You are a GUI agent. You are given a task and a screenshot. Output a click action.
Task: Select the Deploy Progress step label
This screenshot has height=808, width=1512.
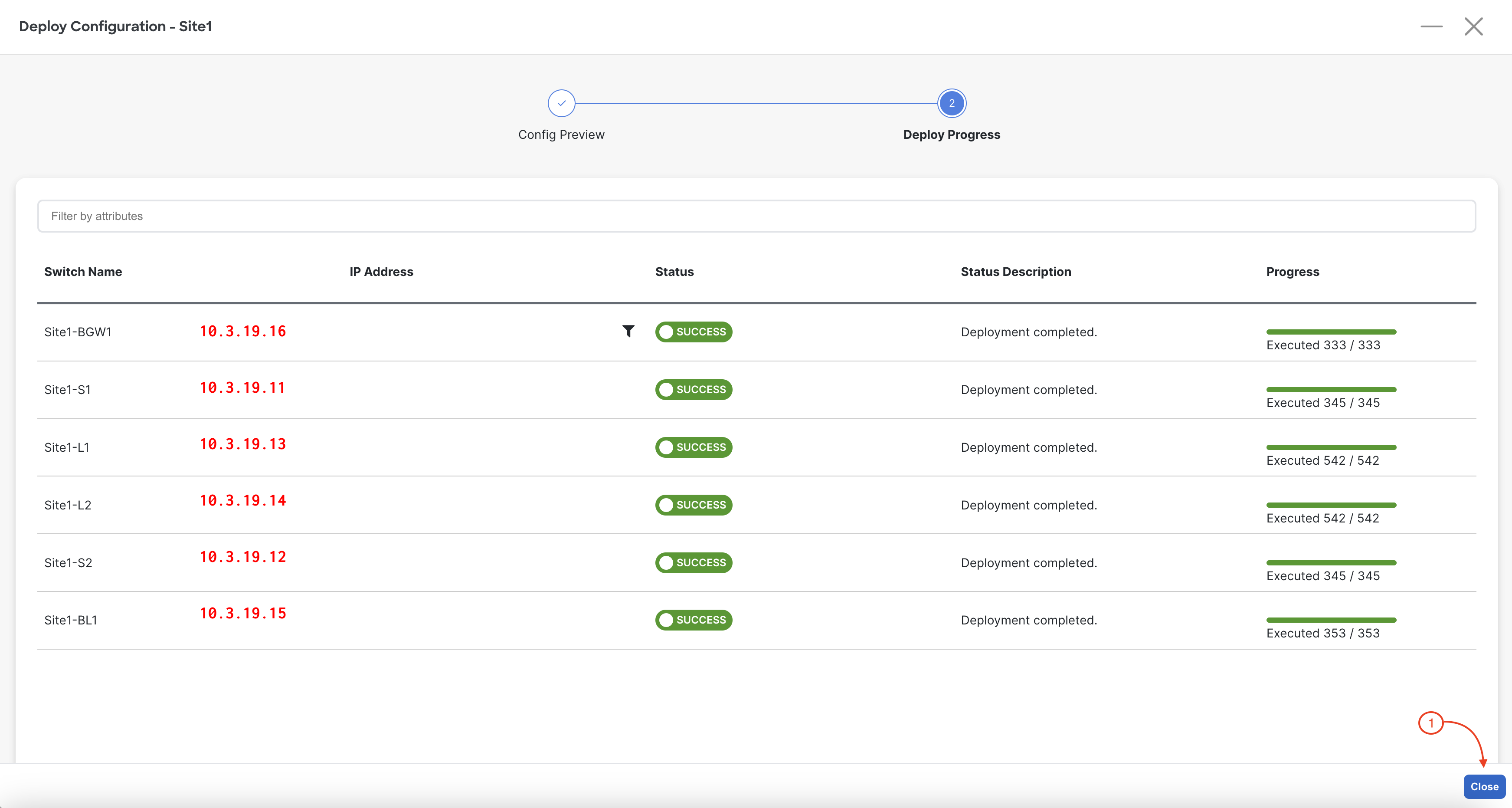click(951, 135)
